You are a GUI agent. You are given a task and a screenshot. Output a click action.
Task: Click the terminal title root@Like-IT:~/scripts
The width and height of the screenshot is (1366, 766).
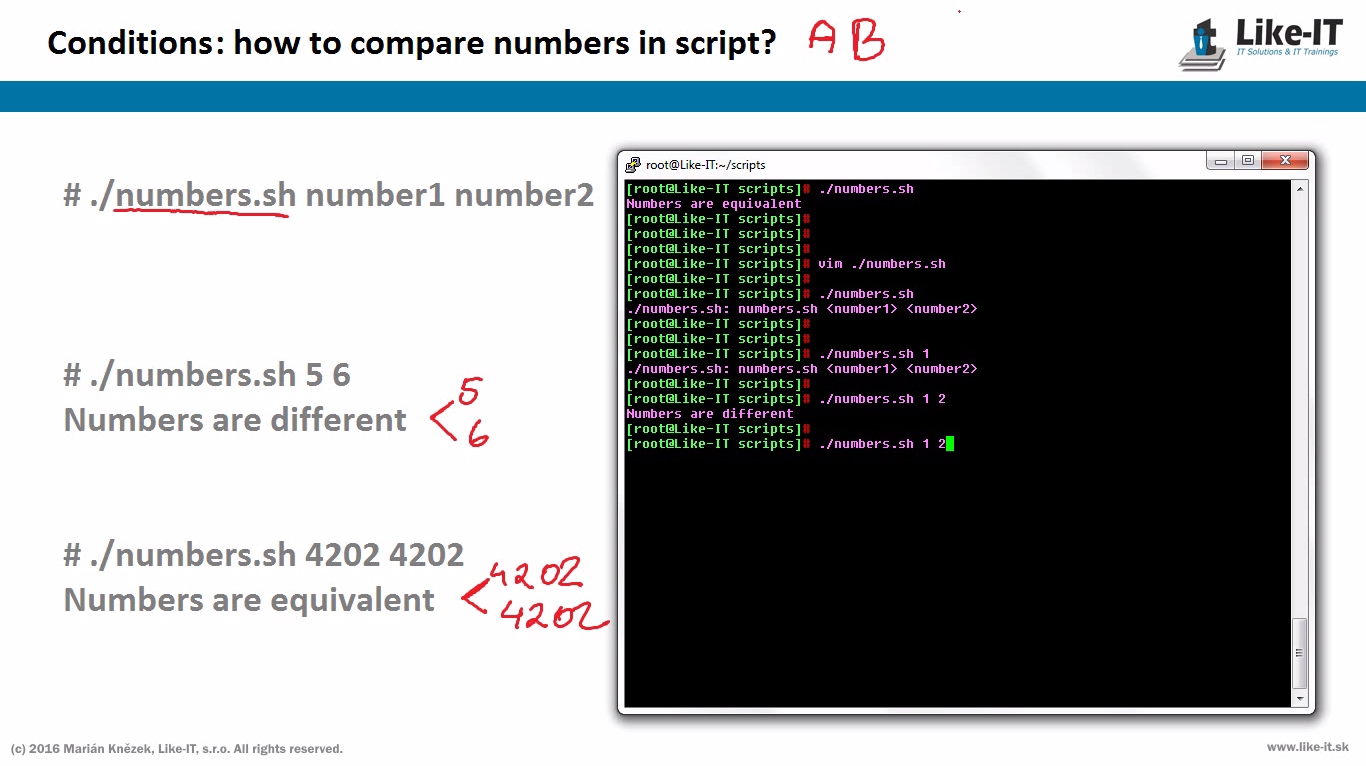[706, 165]
